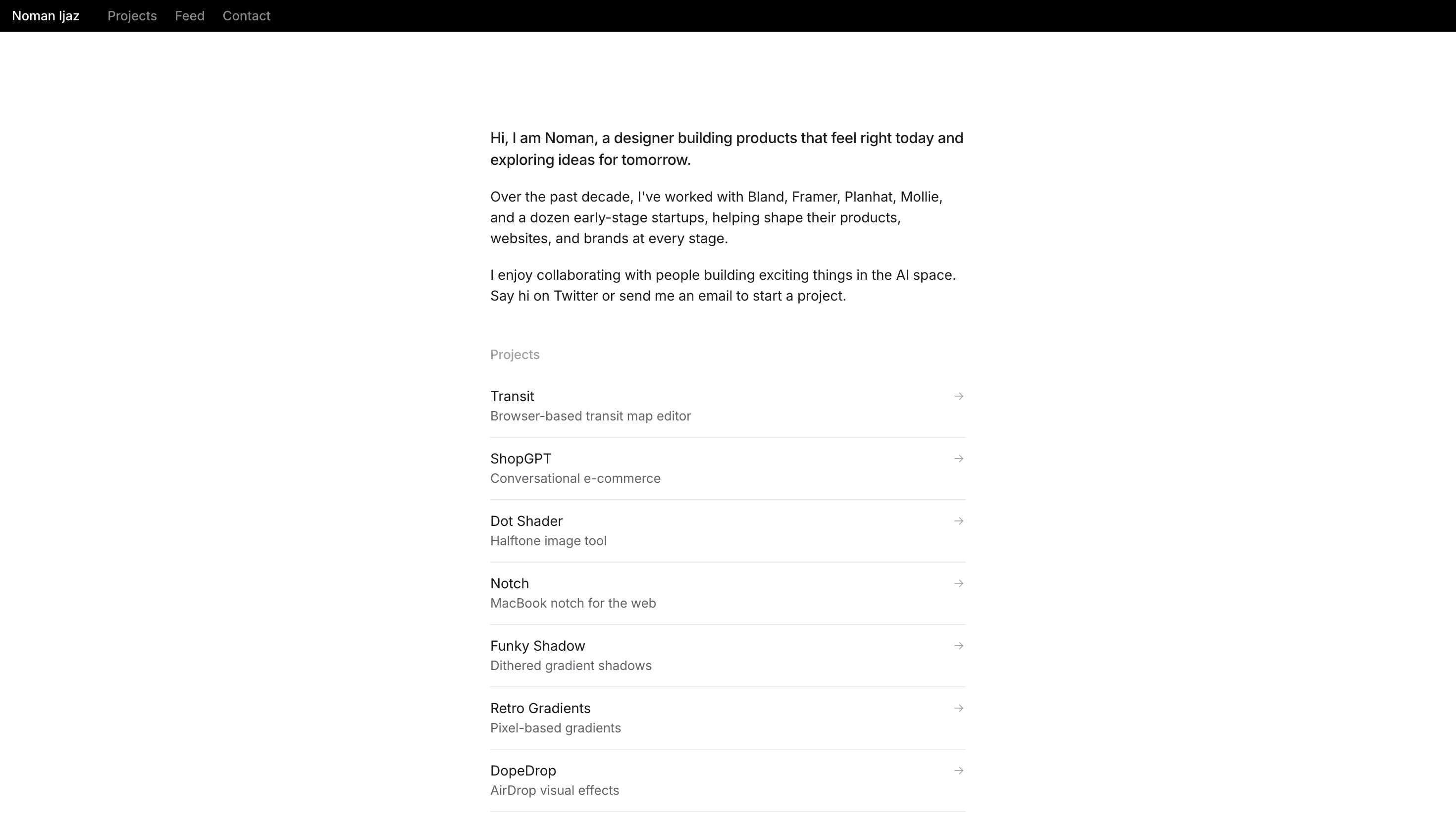Open the Transit project title
Viewport: 1456px width, 827px height.
click(x=512, y=397)
